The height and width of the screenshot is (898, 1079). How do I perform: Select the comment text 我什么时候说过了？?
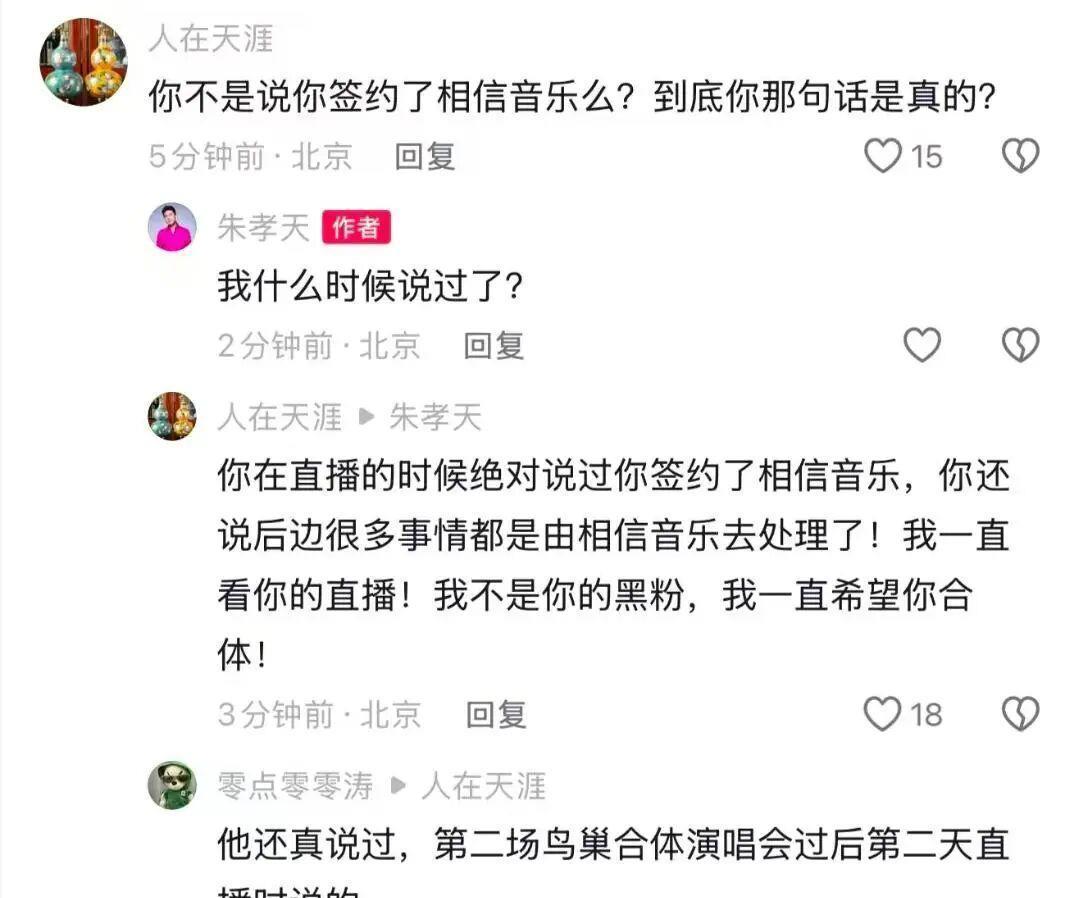[x=371, y=286]
